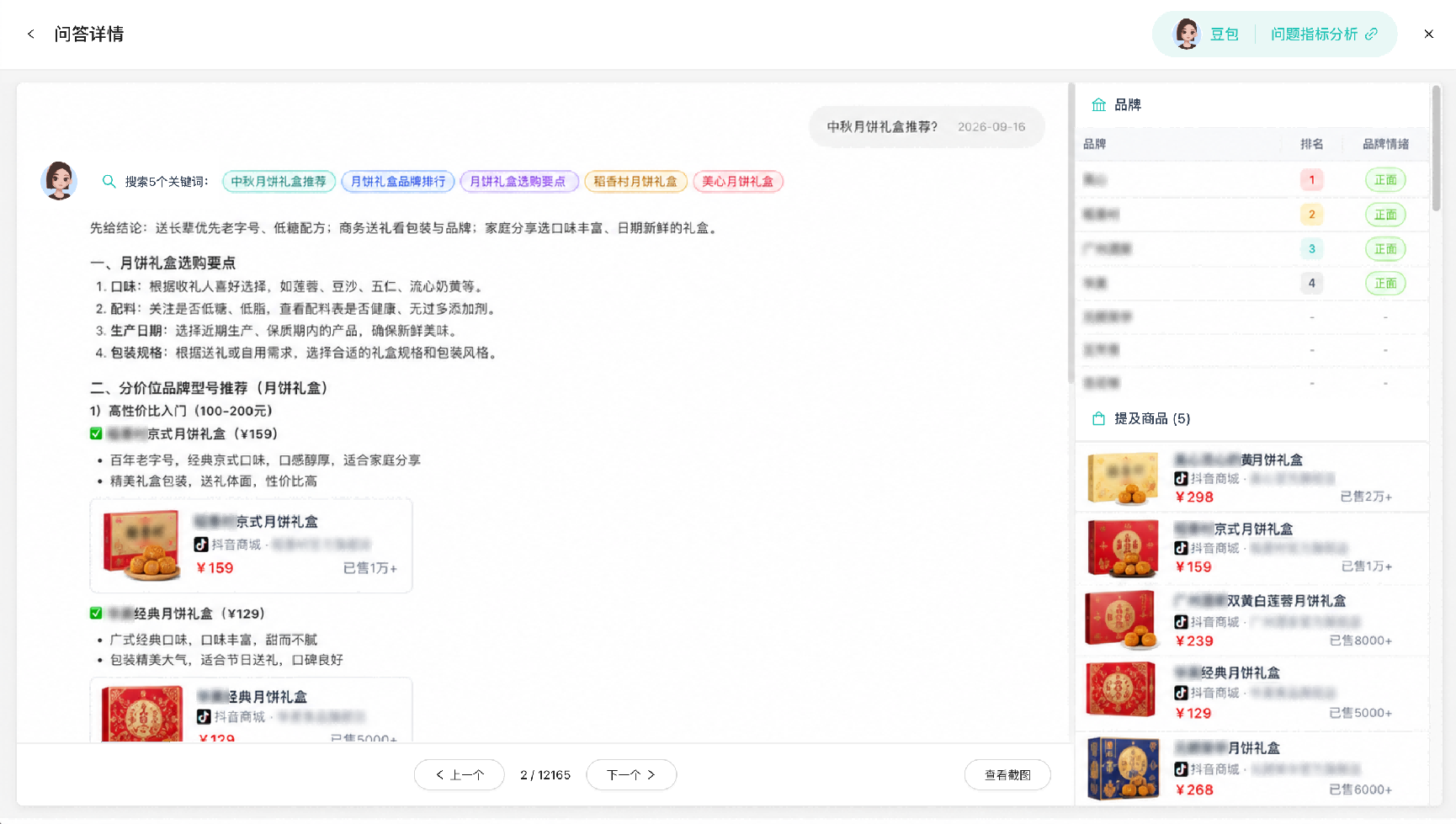Select keyword tag 美心月饼礼盒
The width and height of the screenshot is (1456, 824).
pos(738,182)
